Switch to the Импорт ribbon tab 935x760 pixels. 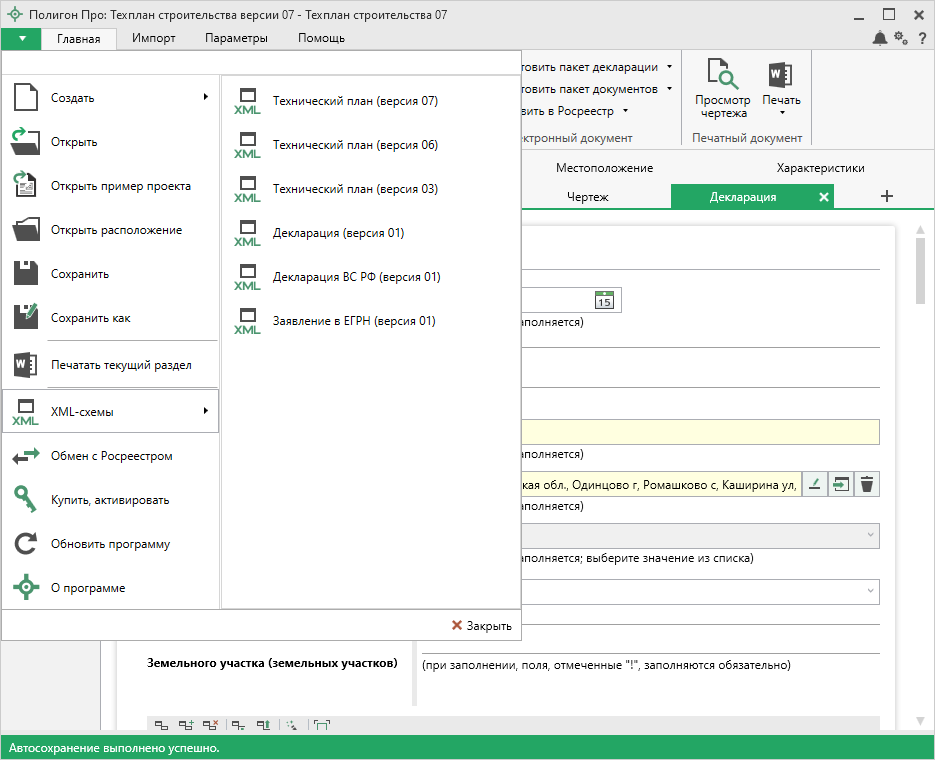154,38
